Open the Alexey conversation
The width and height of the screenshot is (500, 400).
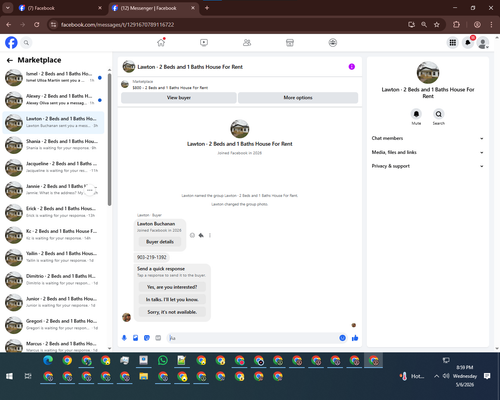pyautogui.click(x=53, y=100)
